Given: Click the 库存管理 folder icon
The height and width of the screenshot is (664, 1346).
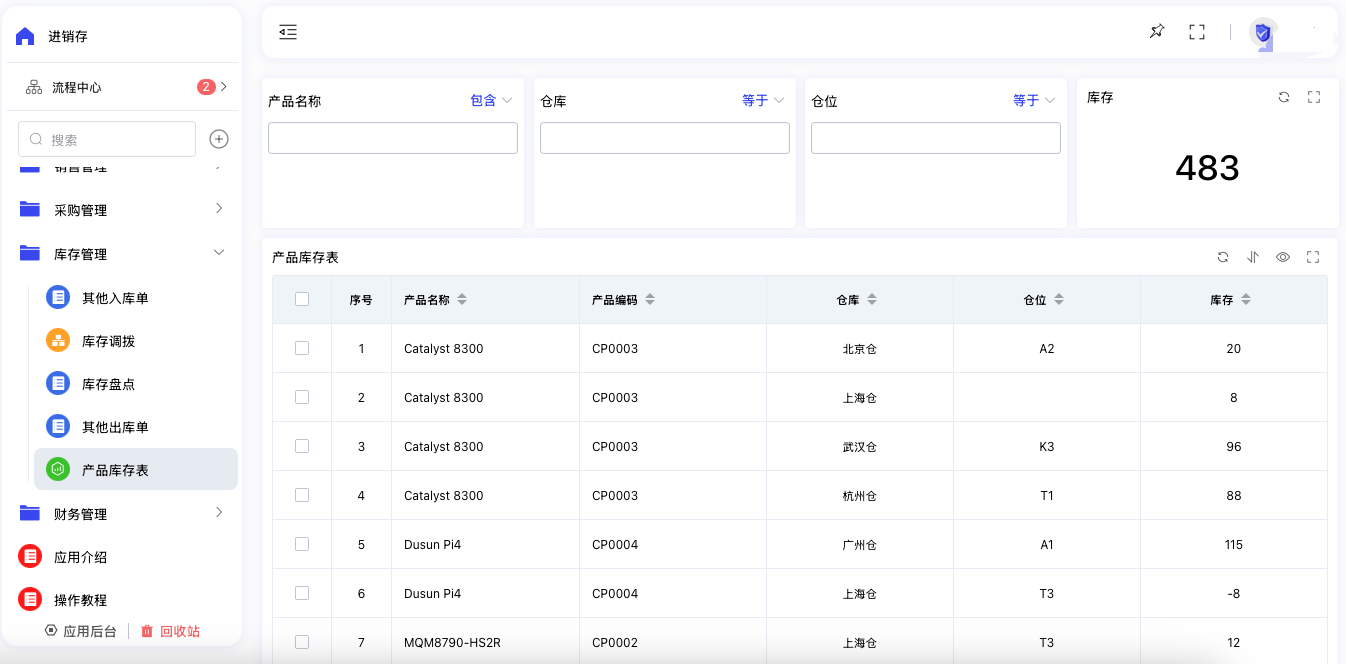Looking at the screenshot, I should pos(30,254).
